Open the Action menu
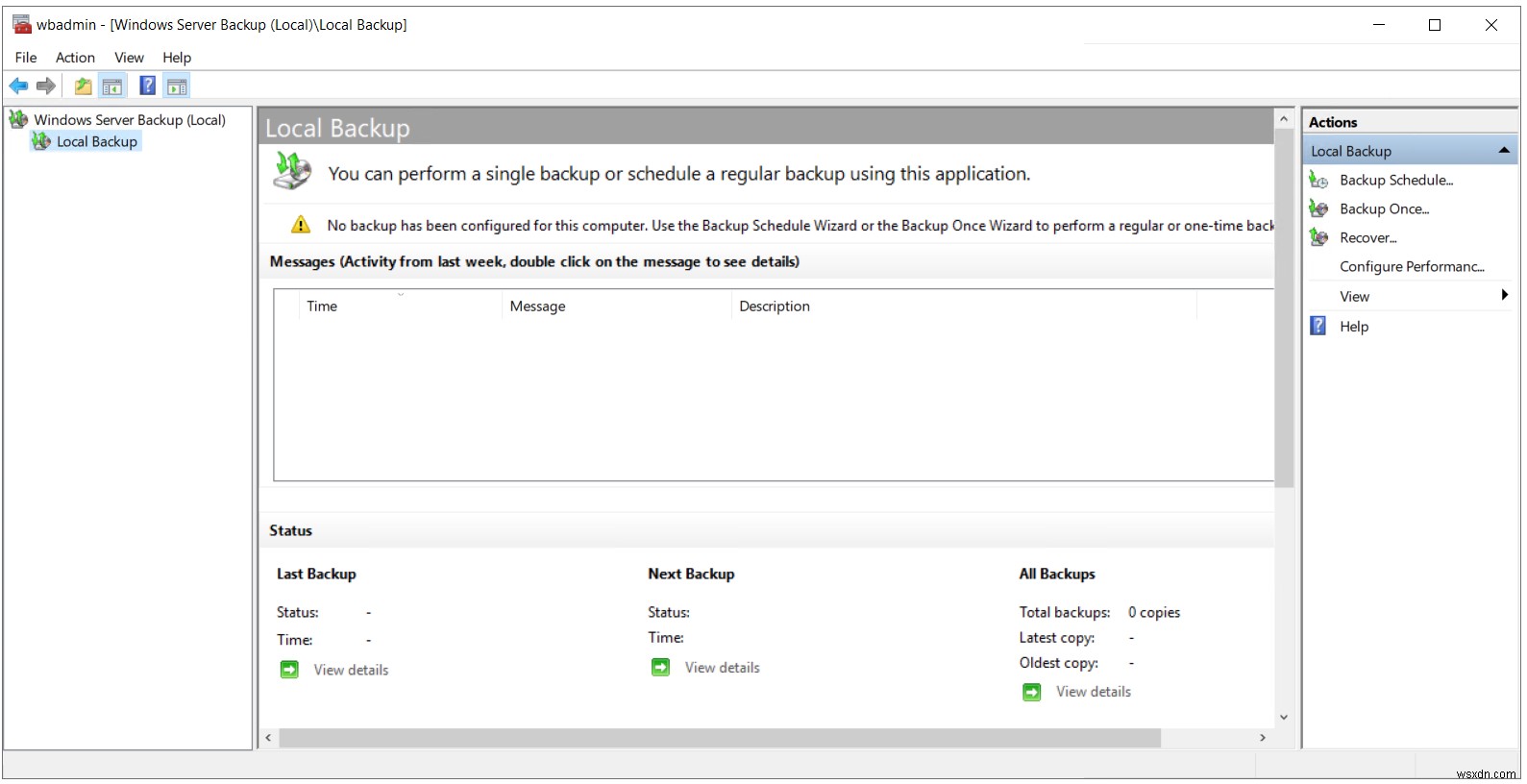The width and height of the screenshot is (1527, 784). click(75, 58)
